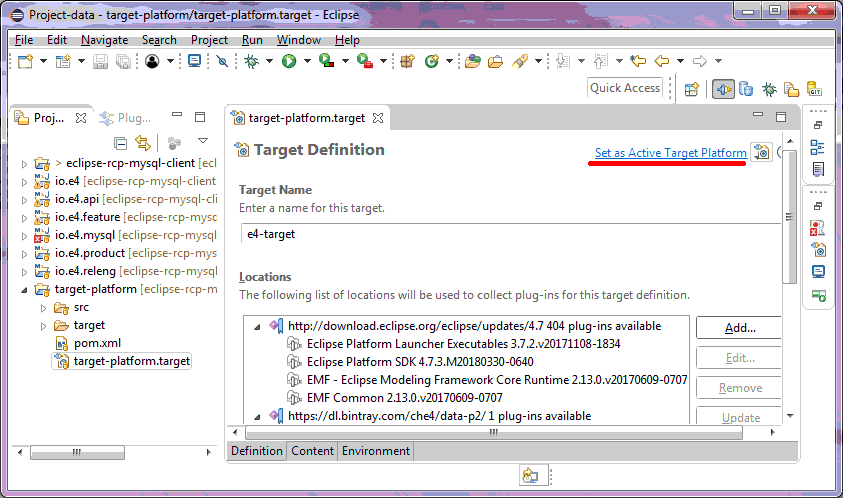Select Eclipse Platform SDK 4.7.3 entry
The image size is (843, 498).
(x=420, y=362)
